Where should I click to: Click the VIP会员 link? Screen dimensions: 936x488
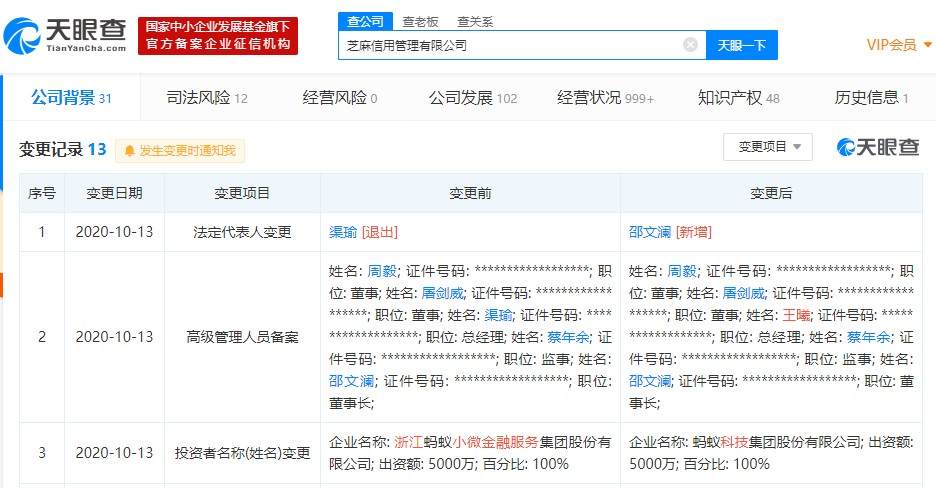coord(891,45)
